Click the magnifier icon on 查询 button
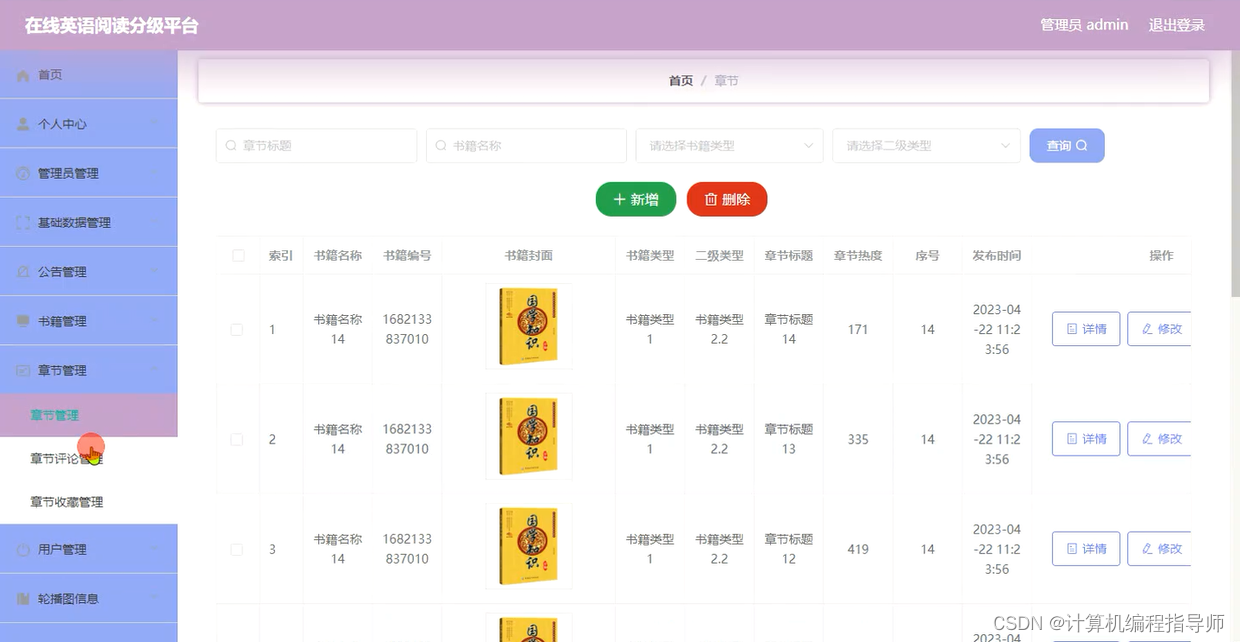 pyautogui.click(x=1082, y=146)
